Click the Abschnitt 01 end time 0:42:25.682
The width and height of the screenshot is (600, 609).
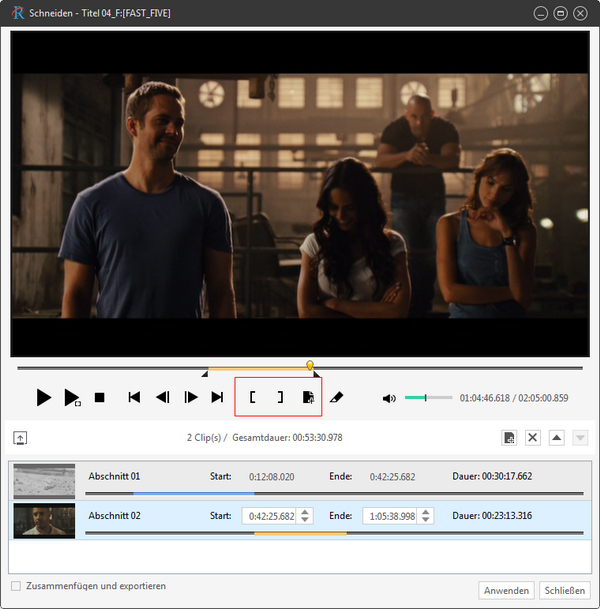(x=392, y=477)
